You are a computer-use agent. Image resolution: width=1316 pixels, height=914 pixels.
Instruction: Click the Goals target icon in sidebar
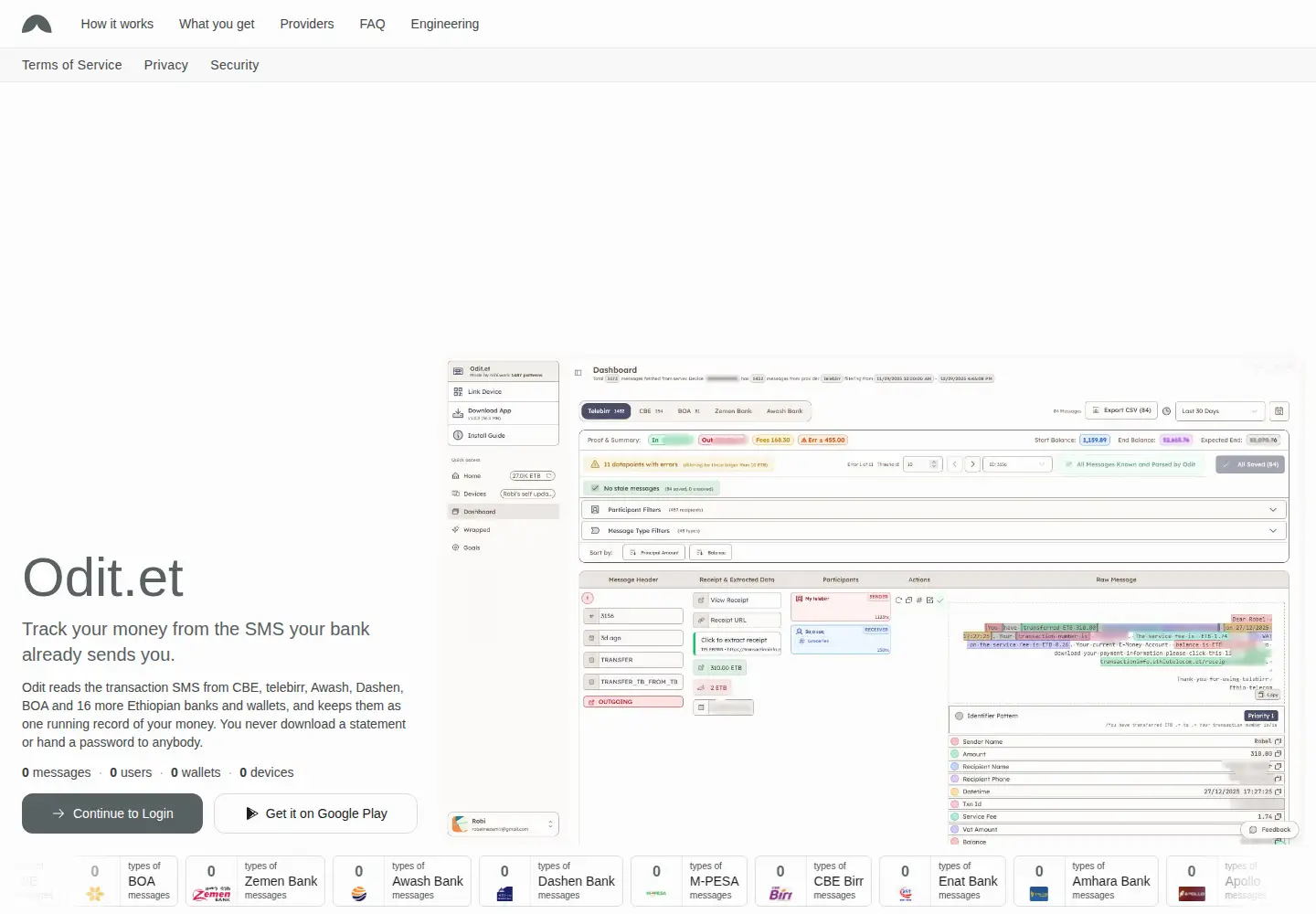pyautogui.click(x=455, y=548)
